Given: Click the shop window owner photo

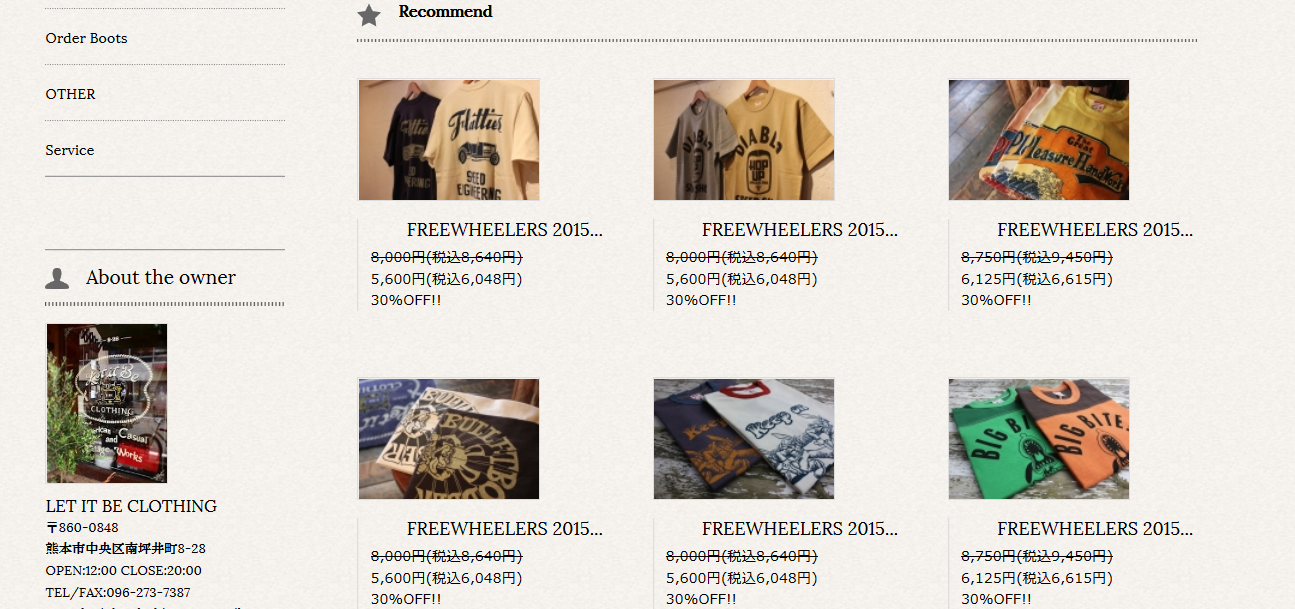Looking at the screenshot, I should tap(107, 403).
